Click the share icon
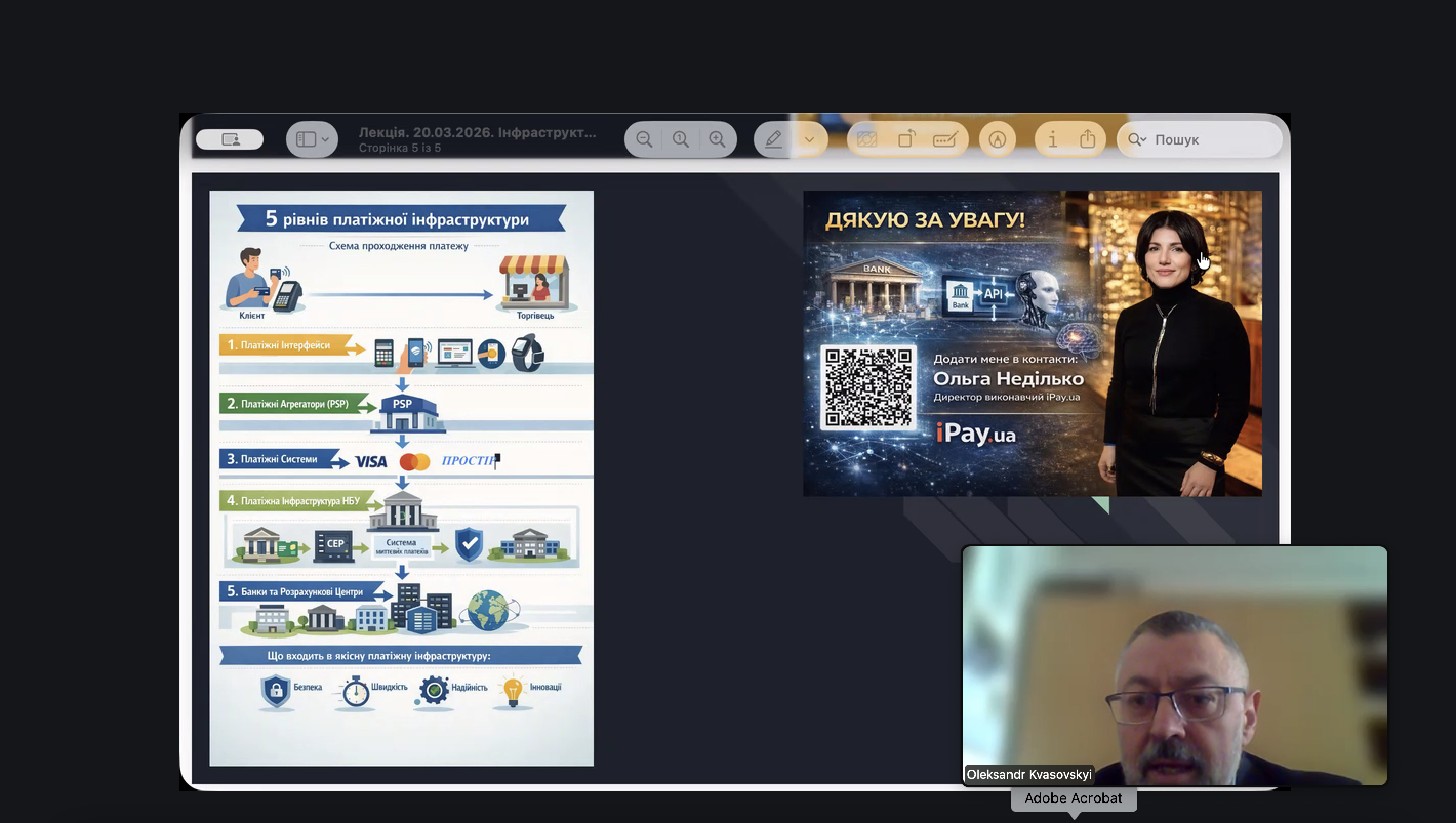The image size is (1456, 823). click(1087, 139)
